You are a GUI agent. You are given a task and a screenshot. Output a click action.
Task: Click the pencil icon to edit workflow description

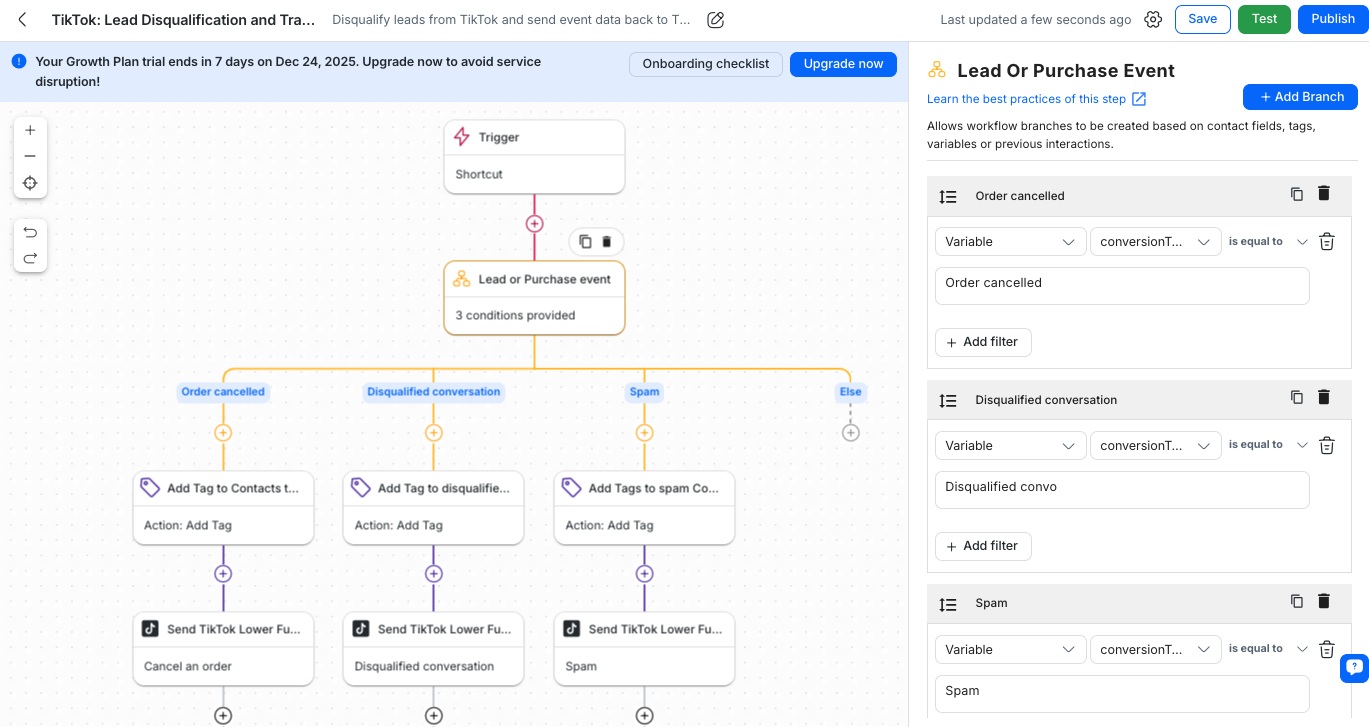click(715, 19)
